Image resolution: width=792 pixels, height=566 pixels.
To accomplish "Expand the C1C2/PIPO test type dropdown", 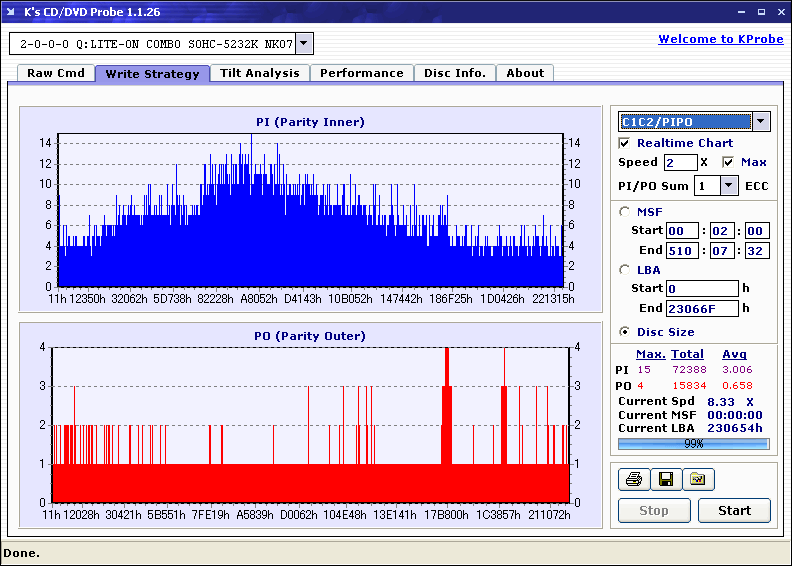I will [x=760, y=122].
